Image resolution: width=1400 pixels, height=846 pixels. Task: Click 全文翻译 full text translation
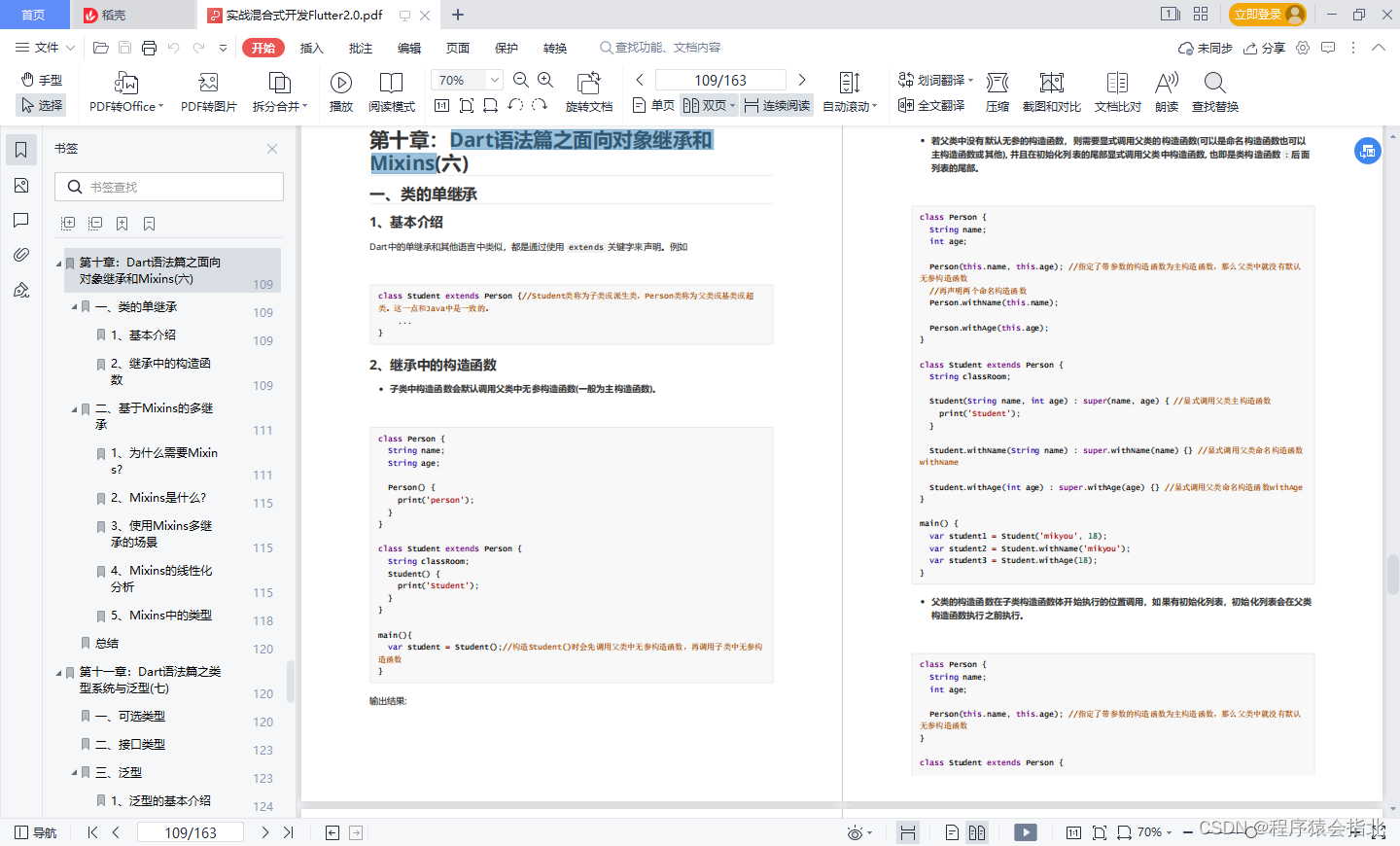pyautogui.click(x=931, y=105)
